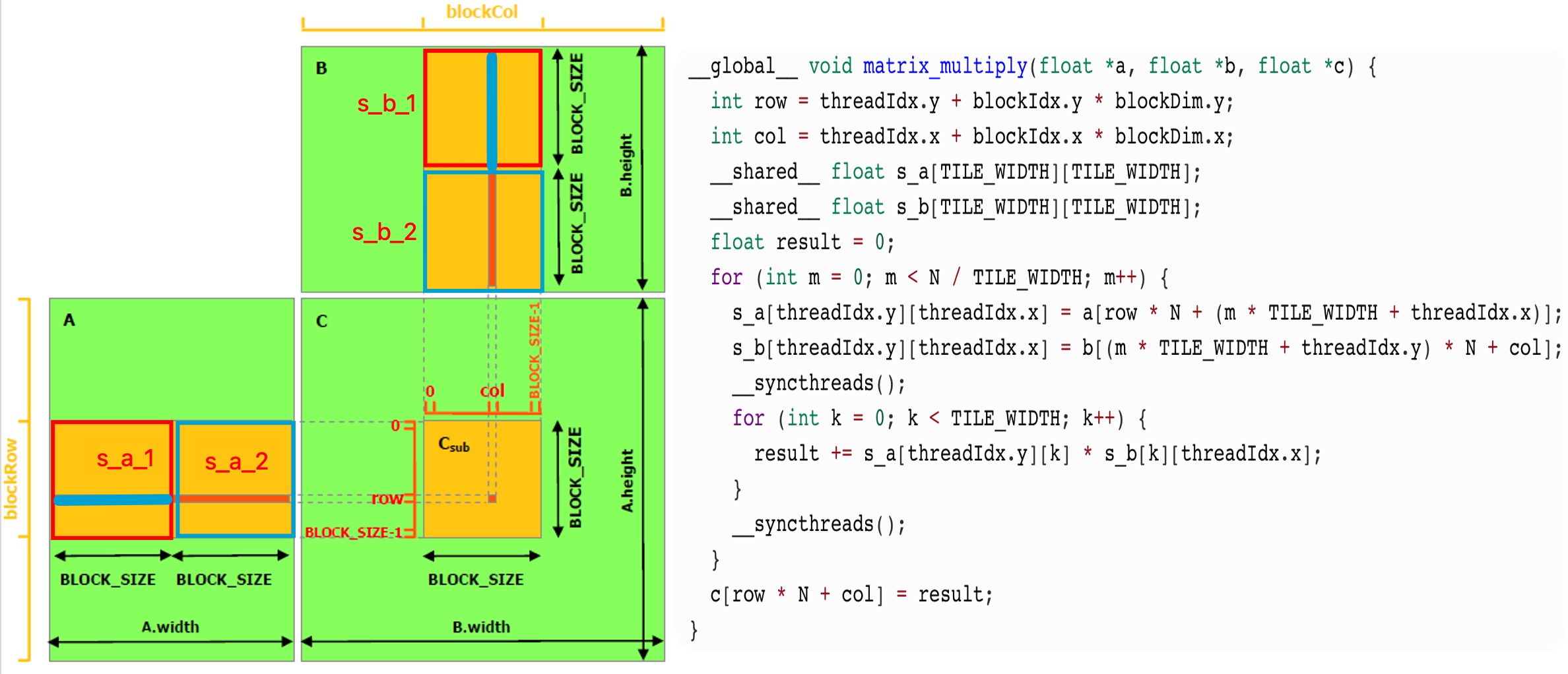Image resolution: width=1568 pixels, height=674 pixels.
Task: Click the 'blockRow' label beside matrix A
Action: (x=11, y=479)
